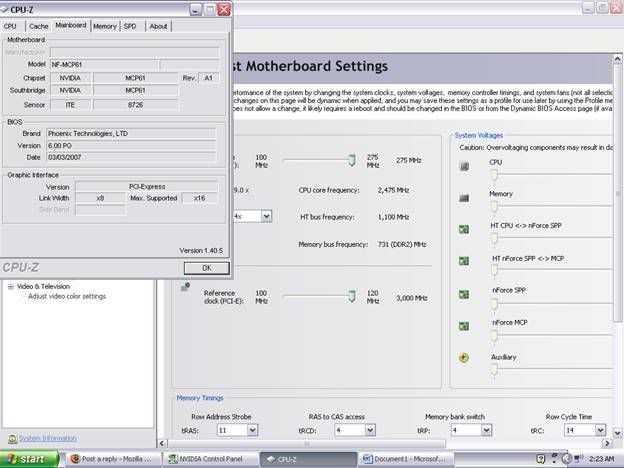Click the Link Width field showing x8

(x=100, y=198)
